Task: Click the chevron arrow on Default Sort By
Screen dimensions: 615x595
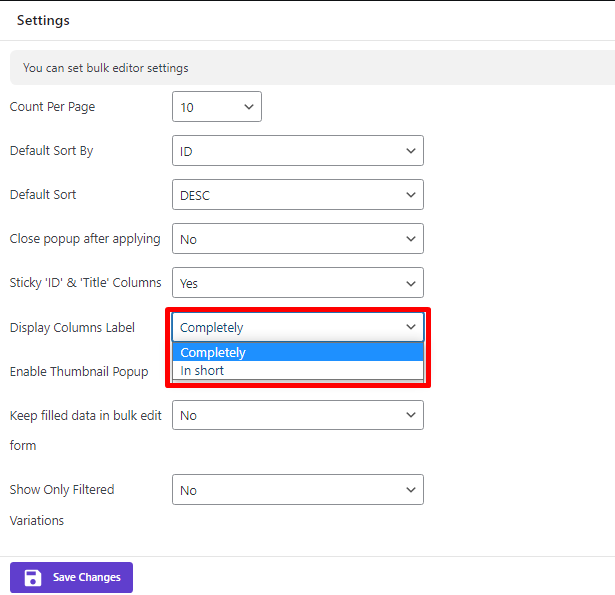Action: pos(411,151)
